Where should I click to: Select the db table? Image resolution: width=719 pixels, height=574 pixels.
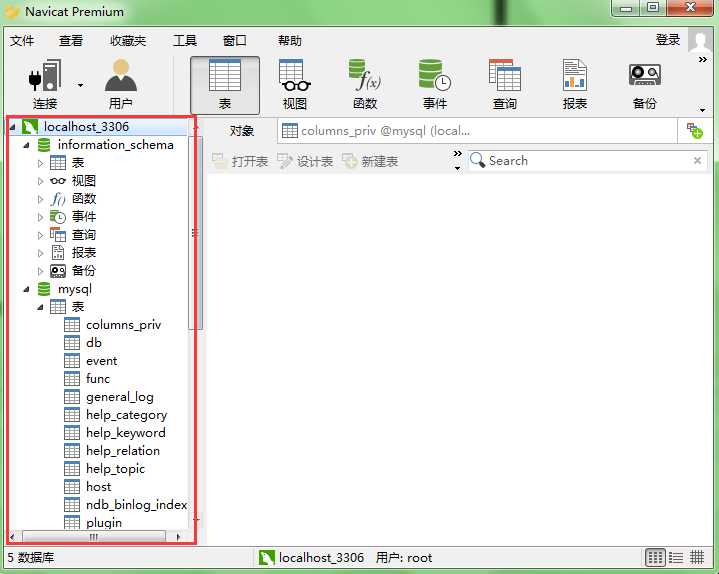click(x=94, y=343)
